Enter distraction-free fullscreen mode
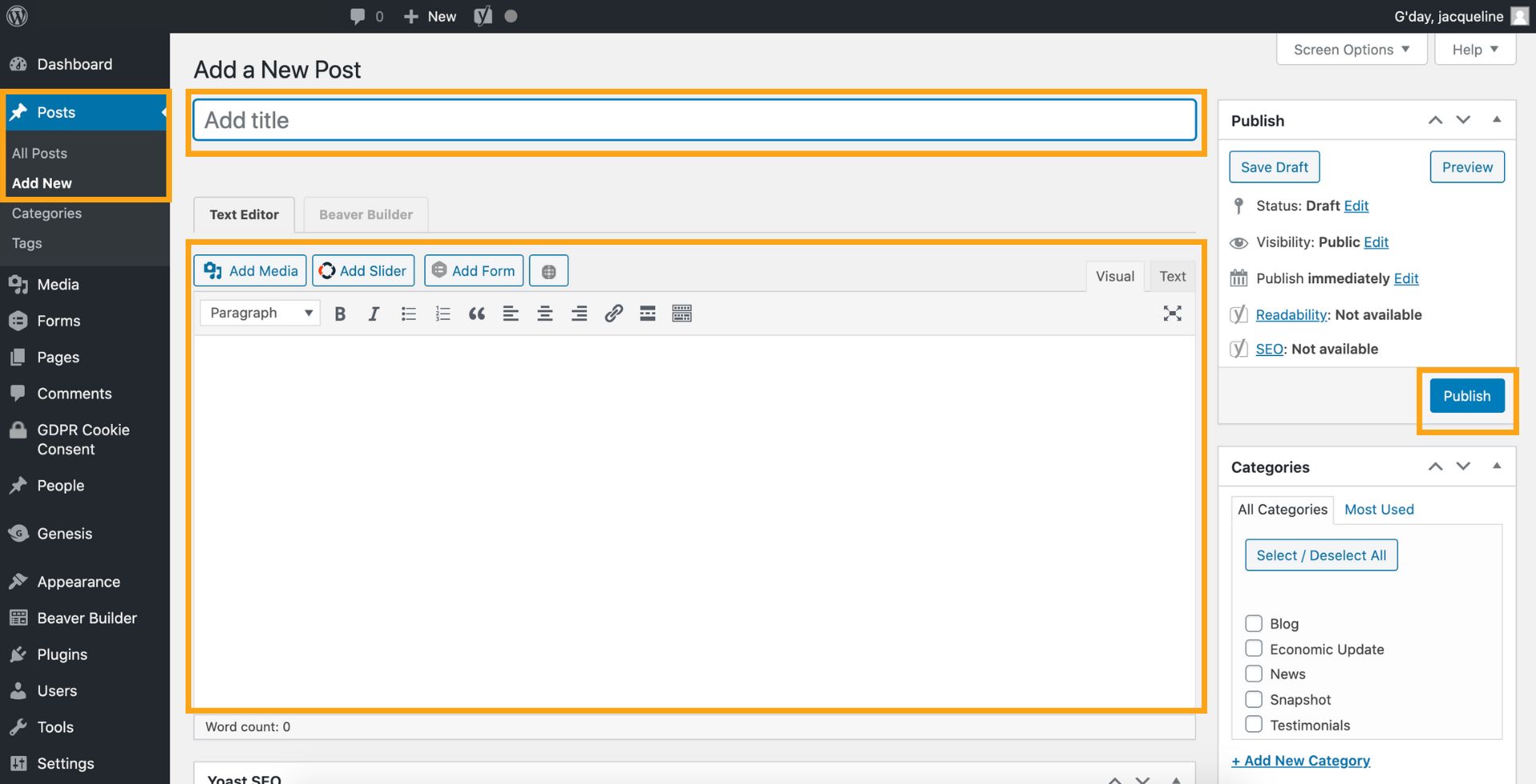Image resolution: width=1536 pixels, height=784 pixels. (x=1172, y=314)
